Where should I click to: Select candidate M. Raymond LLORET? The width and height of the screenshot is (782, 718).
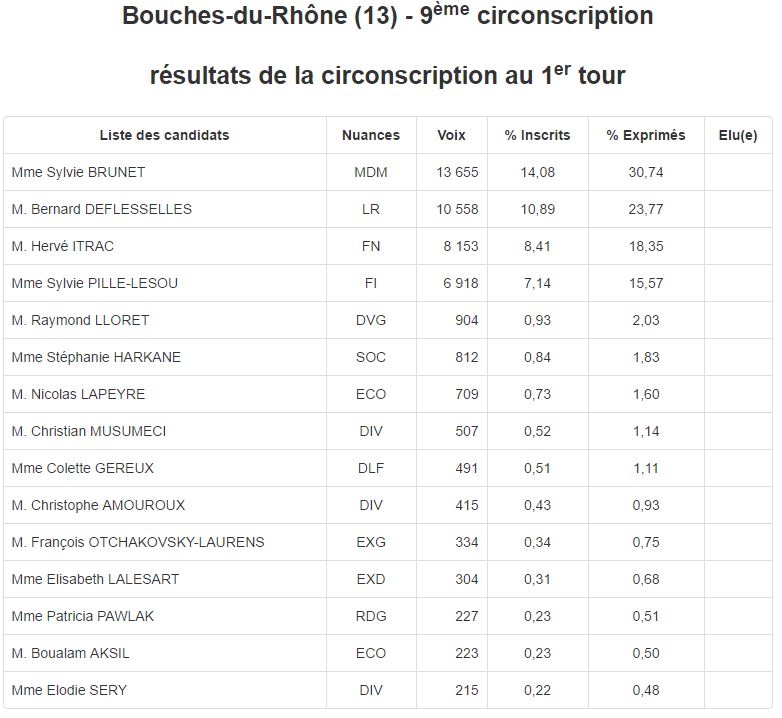80,320
